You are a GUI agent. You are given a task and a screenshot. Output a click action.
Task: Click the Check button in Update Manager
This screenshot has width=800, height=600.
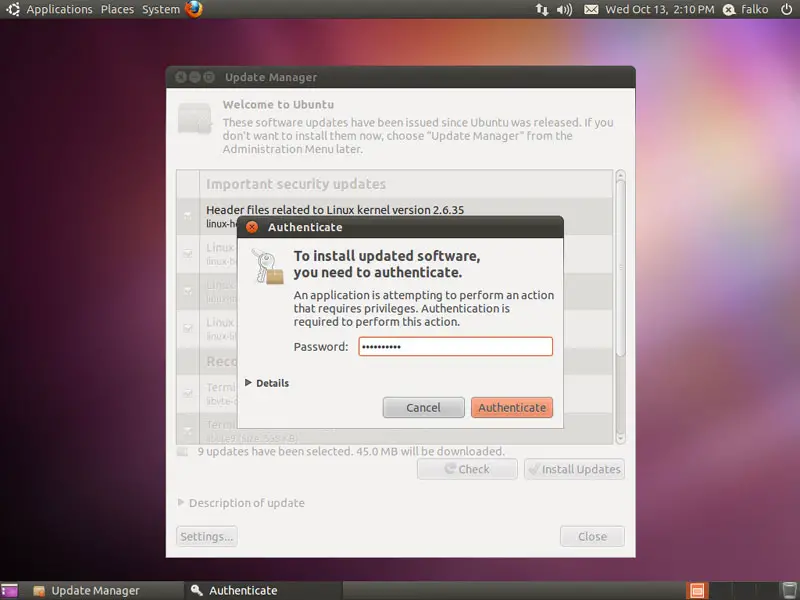tap(467, 469)
